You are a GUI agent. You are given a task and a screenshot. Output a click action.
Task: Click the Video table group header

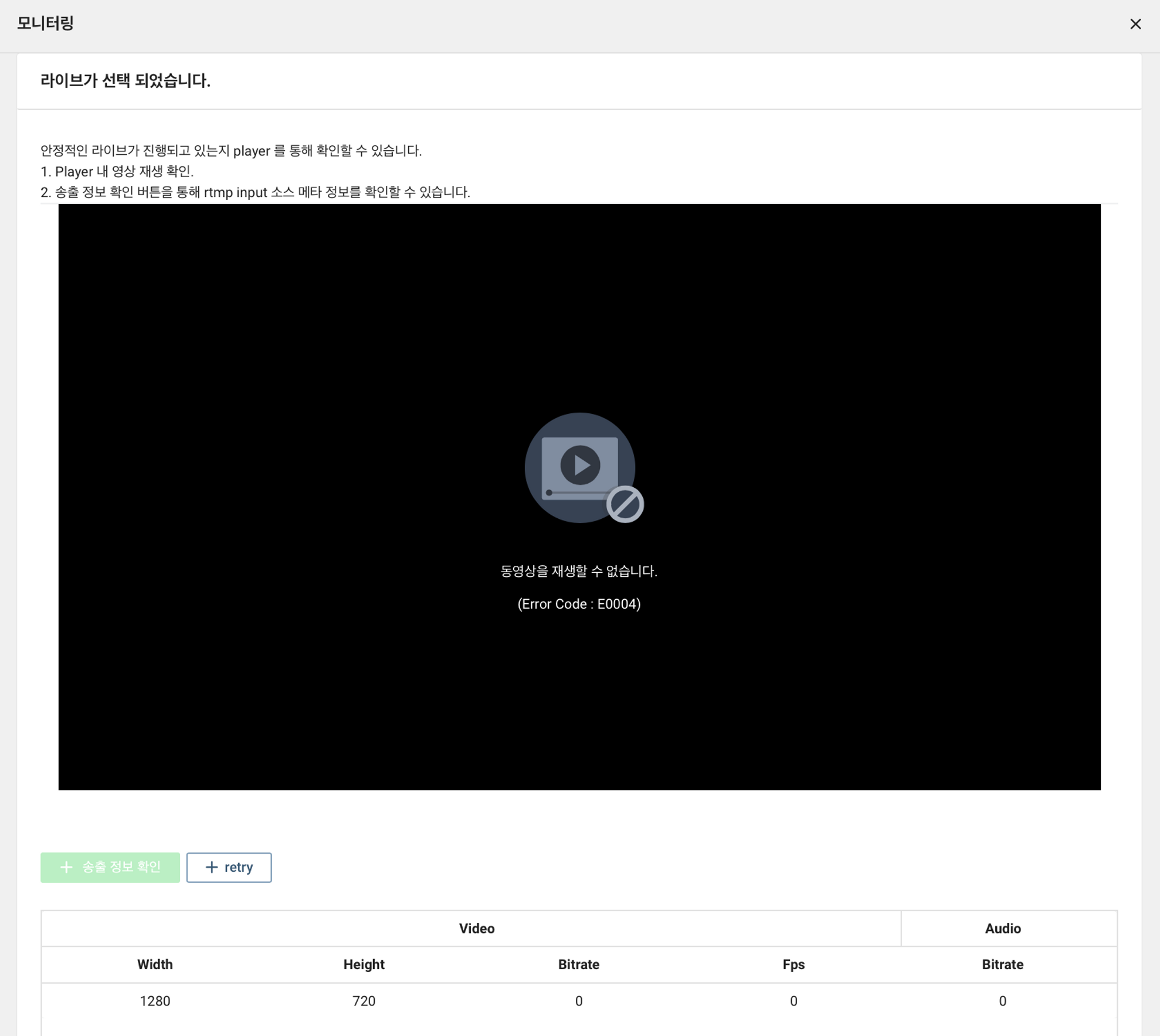point(476,928)
